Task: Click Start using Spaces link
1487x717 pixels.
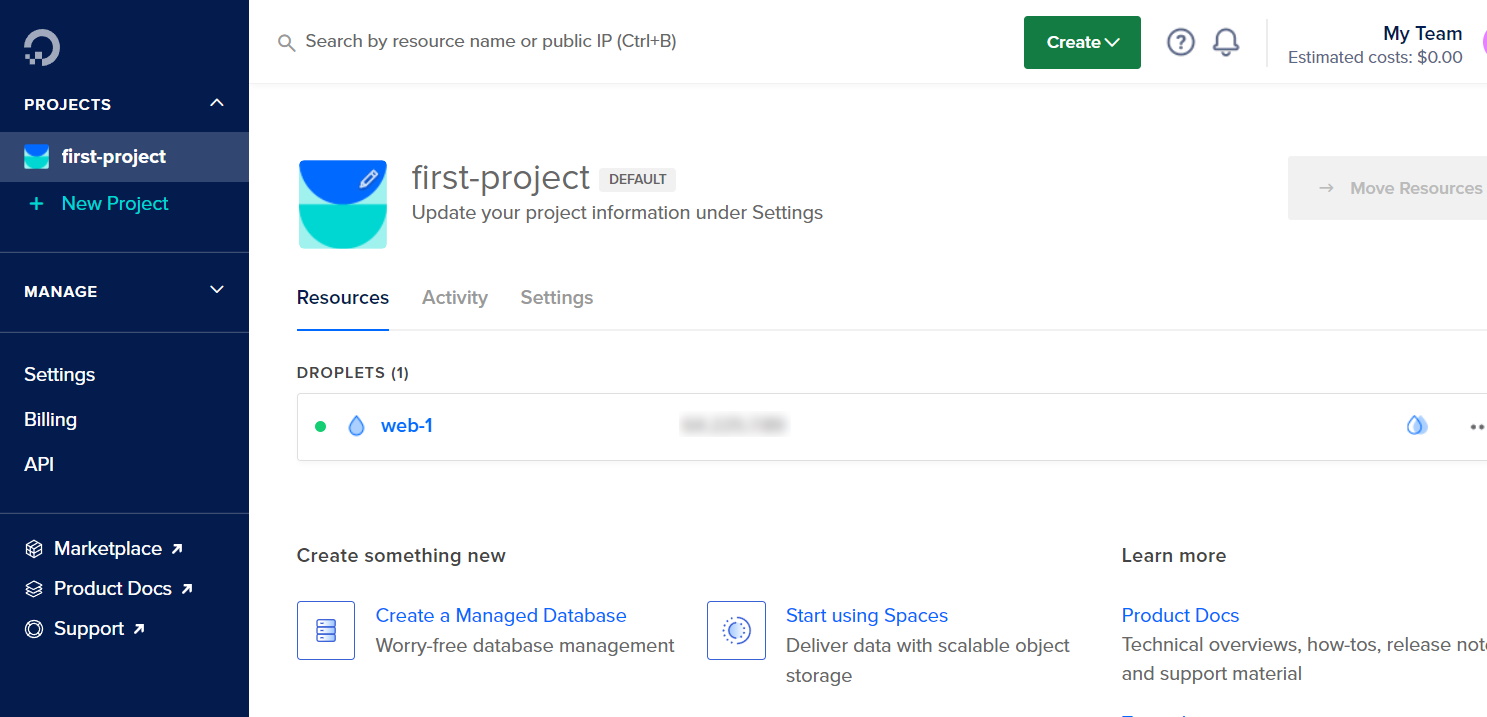Action: click(867, 616)
